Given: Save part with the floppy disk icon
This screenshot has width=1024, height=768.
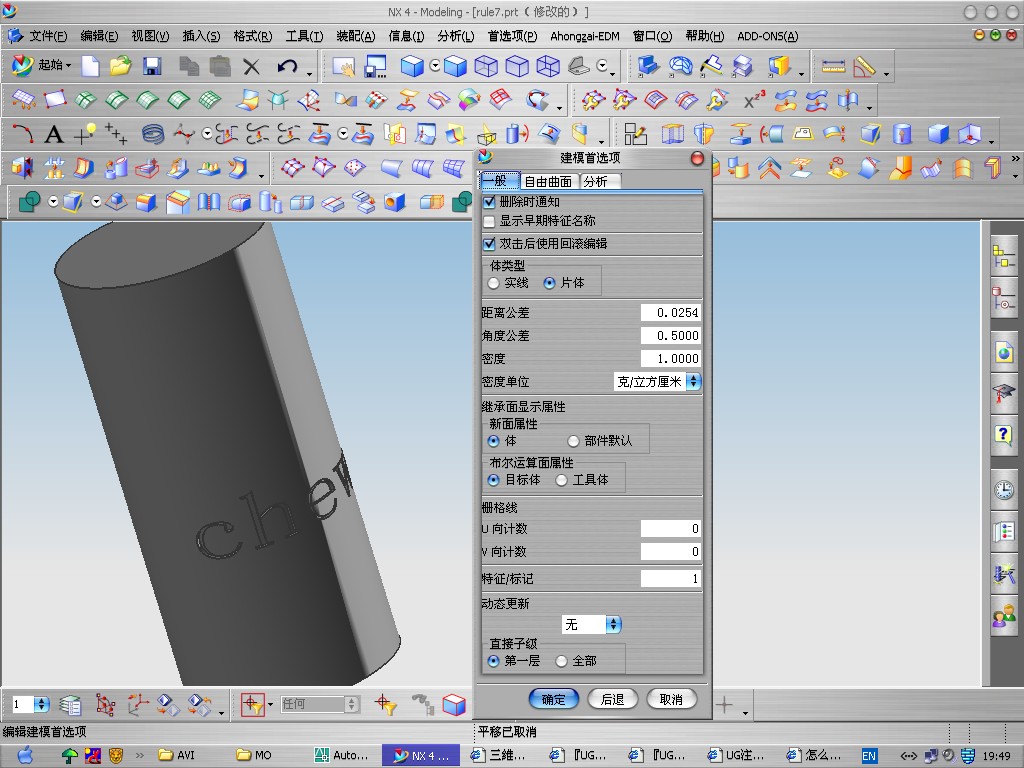Looking at the screenshot, I should point(152,65).
